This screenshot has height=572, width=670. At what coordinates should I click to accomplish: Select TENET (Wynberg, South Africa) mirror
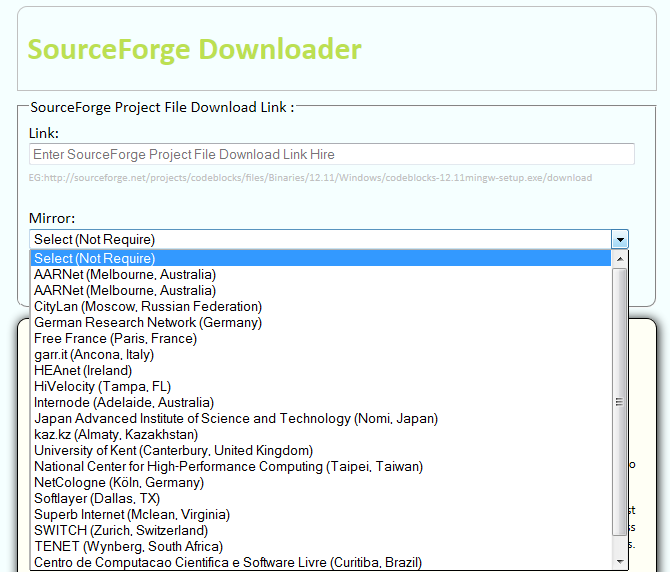coord(321,547)
